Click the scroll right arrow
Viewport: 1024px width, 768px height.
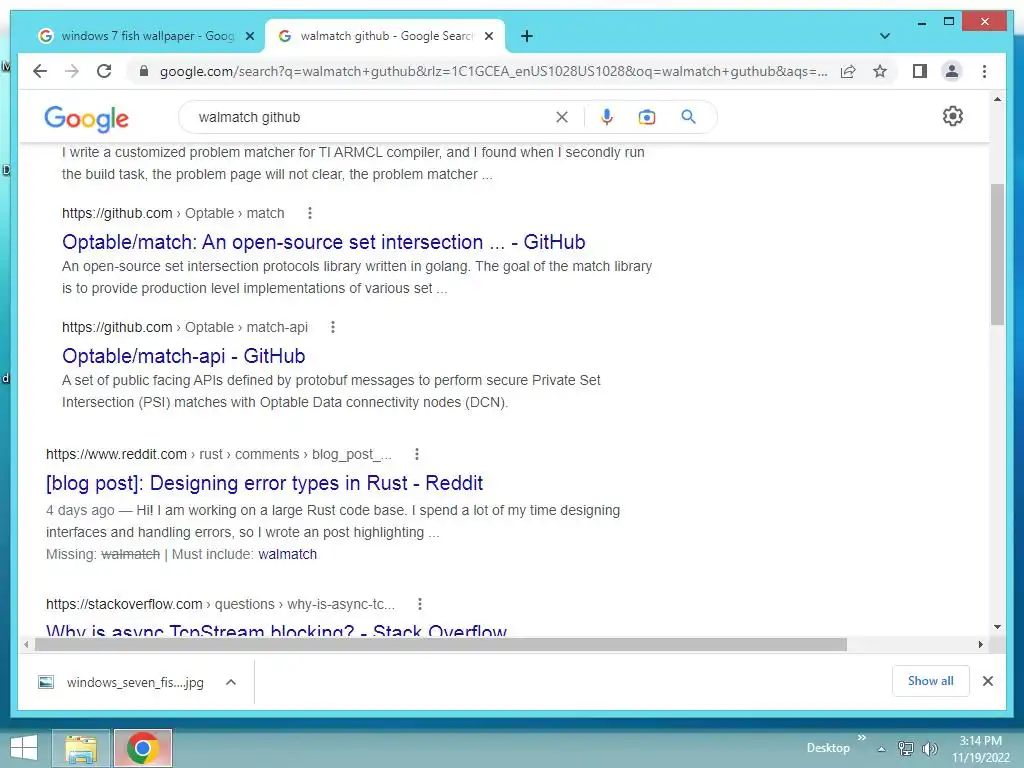(x=981, y=645)
